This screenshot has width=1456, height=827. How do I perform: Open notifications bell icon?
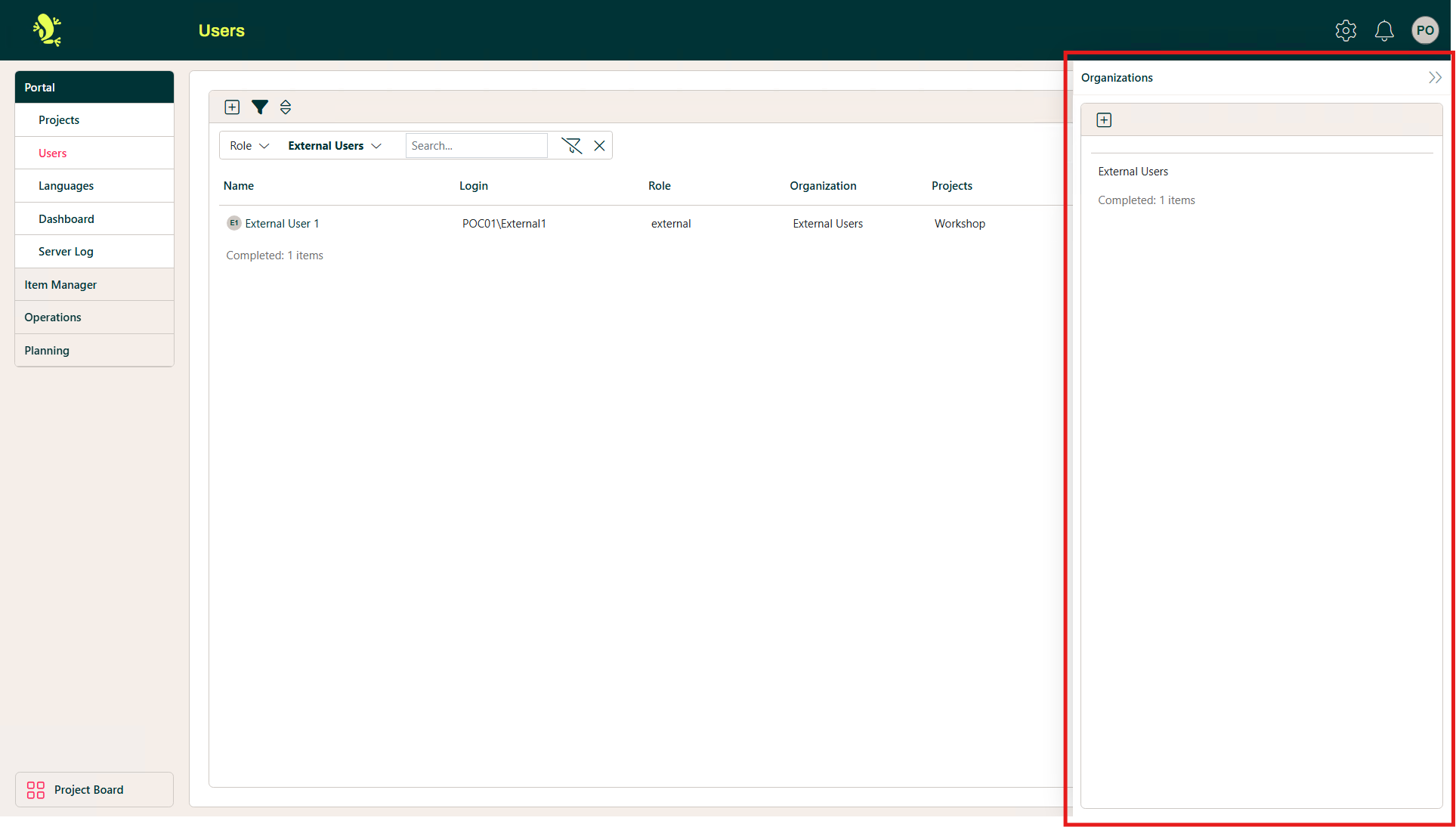pos(1383,30)
